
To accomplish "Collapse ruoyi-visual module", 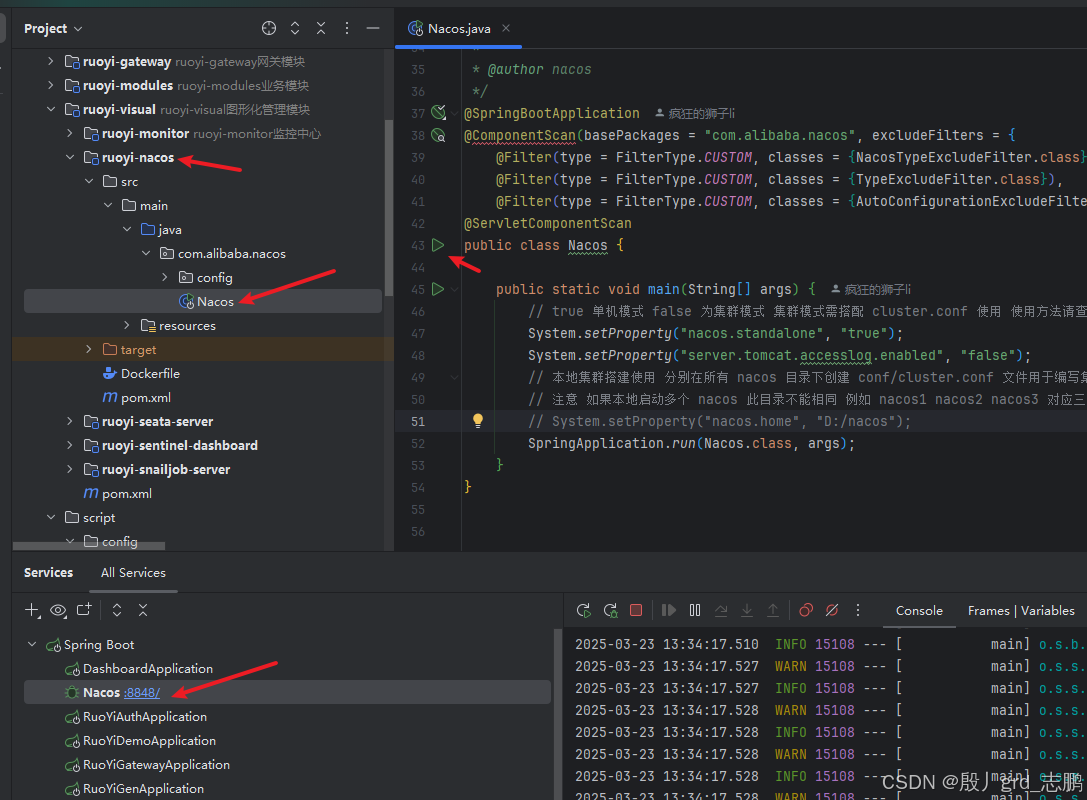I will (51, 109).
